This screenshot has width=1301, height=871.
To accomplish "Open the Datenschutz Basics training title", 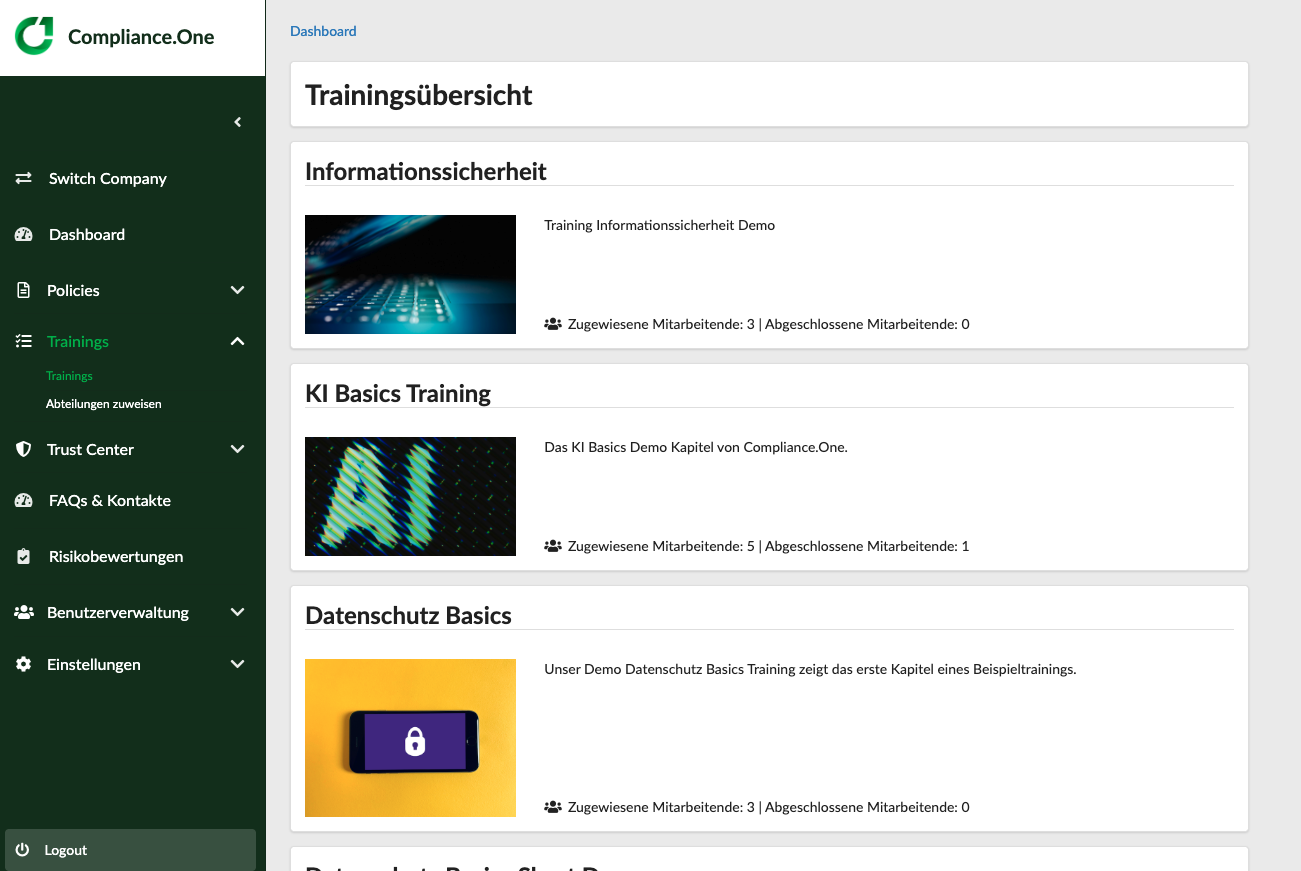I will [x=408, y=615].
